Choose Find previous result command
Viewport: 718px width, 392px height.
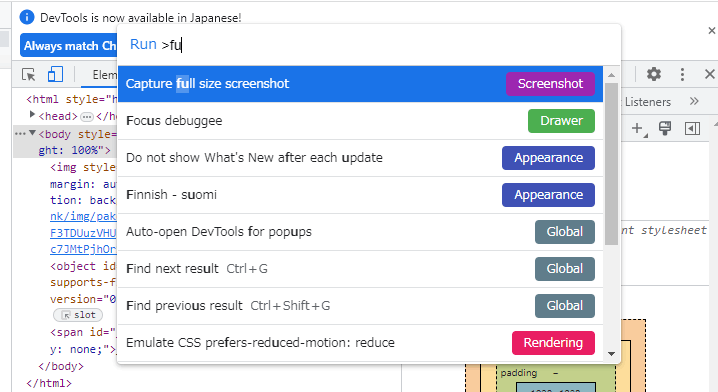click(x=360, y=306)
